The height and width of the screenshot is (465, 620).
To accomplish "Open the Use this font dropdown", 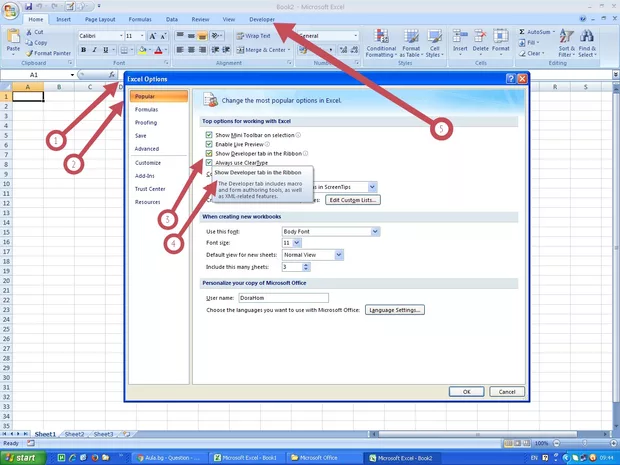I will pyautogui.click(x=375, y=231).
